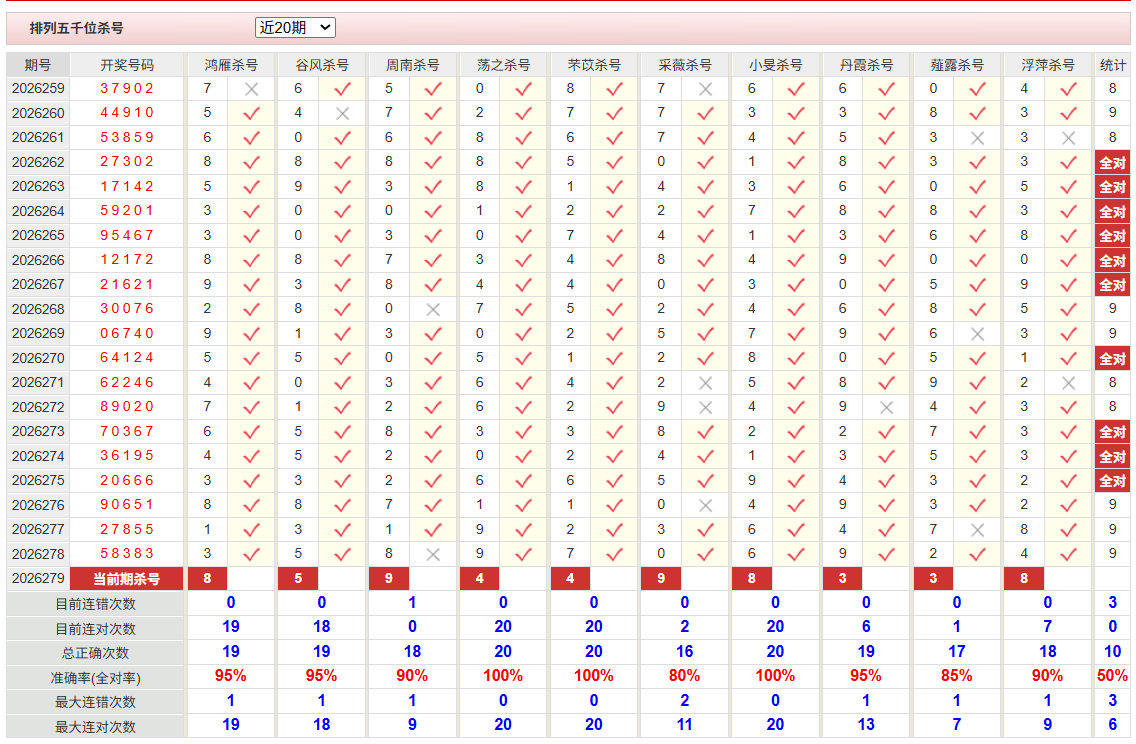Click the 当前期杀号 label in row 2026279
The height and width of the screenshot is (744, 1136).
127,579
